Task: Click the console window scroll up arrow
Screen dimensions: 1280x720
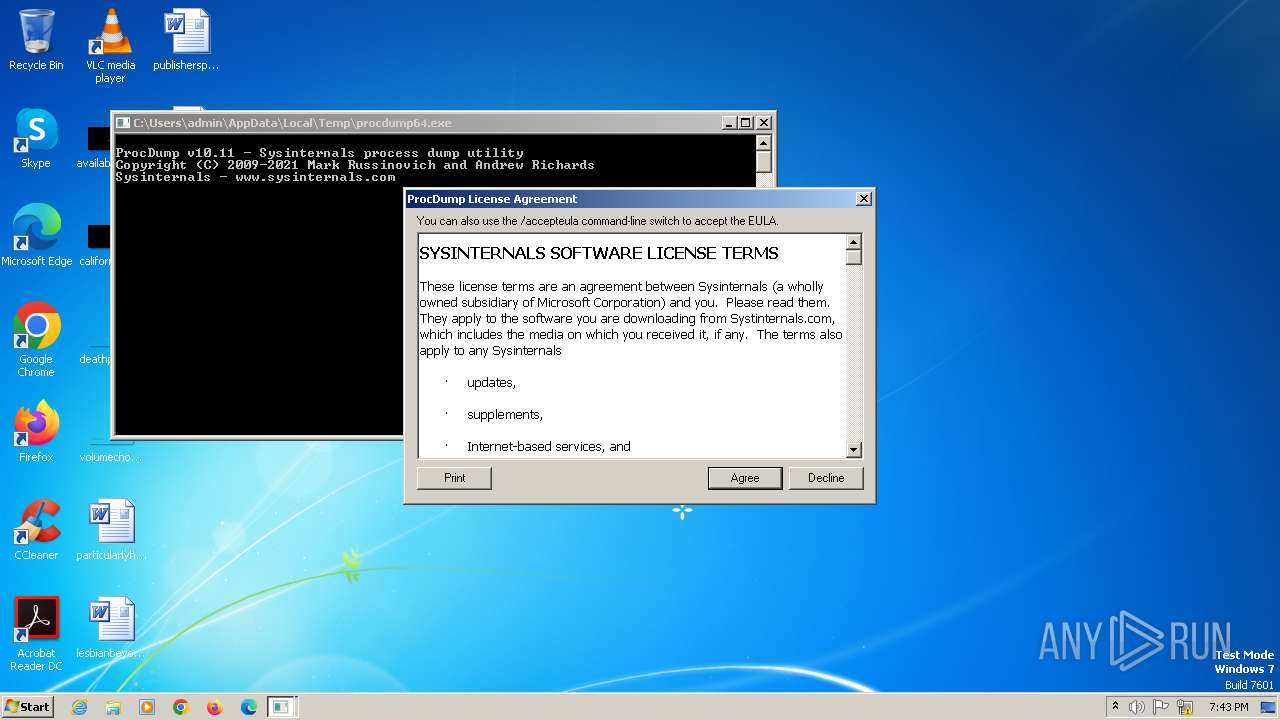Action: [x=764, y=143]
